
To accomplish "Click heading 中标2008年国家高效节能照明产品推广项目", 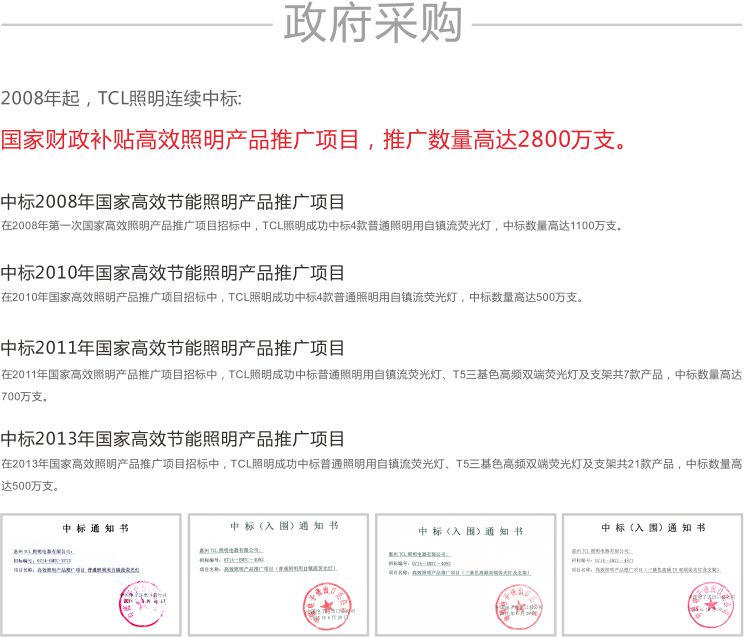I will click(173, 202).
